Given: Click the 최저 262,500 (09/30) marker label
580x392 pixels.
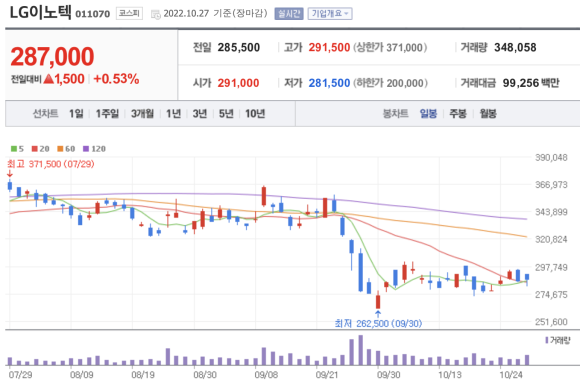Looking at the screenshot, I should [378, 324].
